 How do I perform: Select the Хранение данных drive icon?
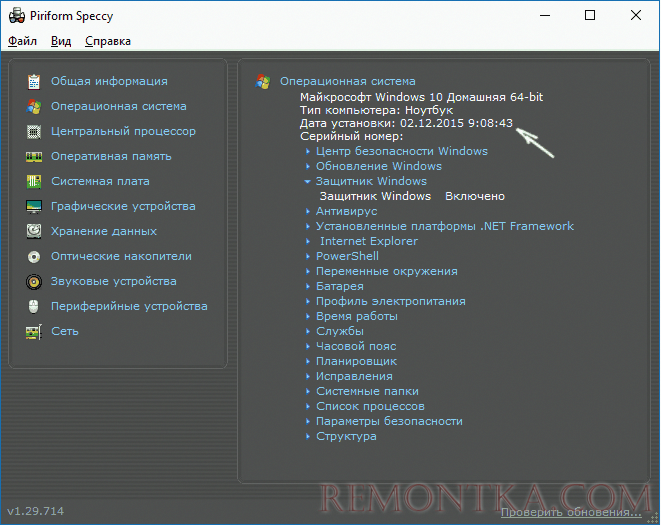pos(34,231)
